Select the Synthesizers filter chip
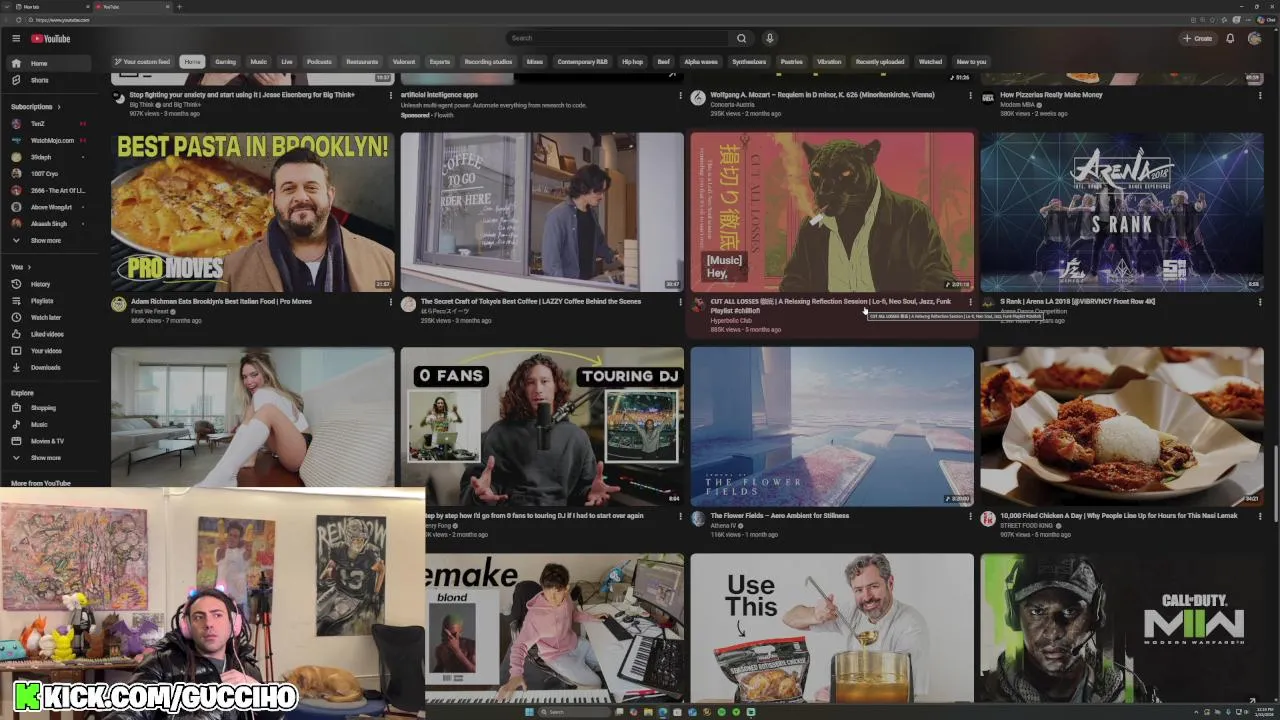This screenshot has width=1280, height=720. tap(749, 62)
